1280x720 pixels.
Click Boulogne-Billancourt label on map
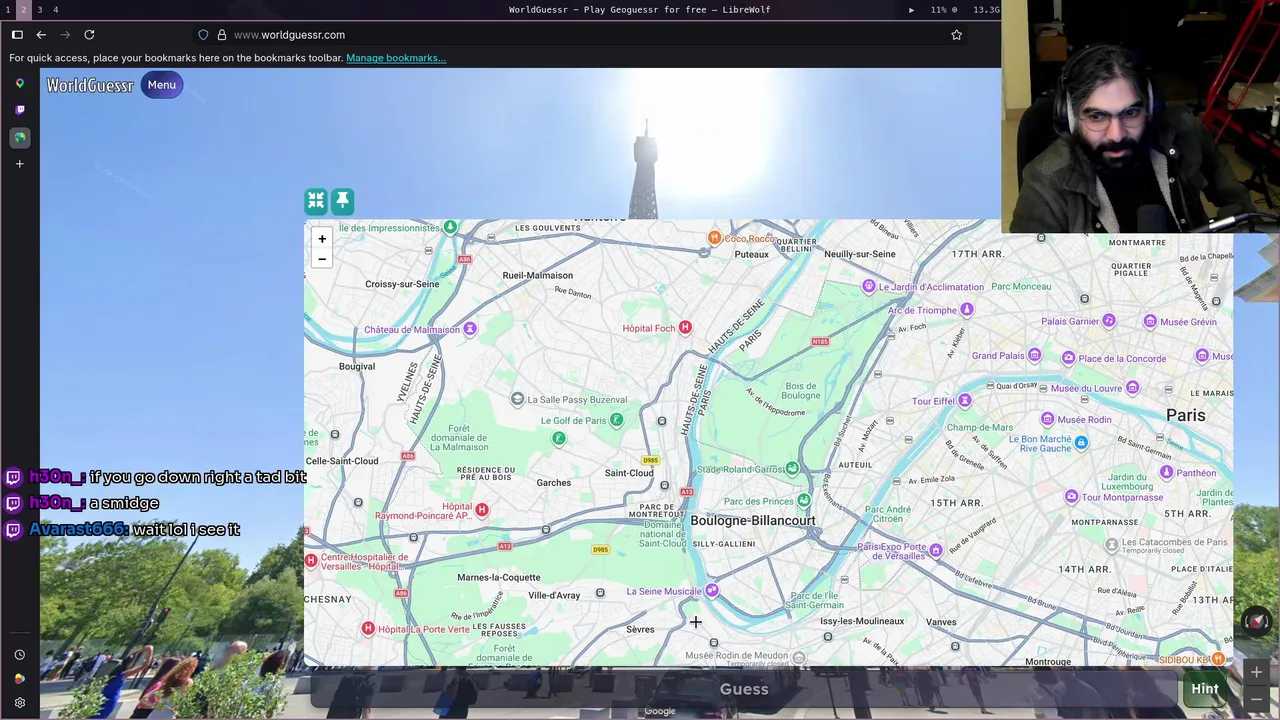point(753,521)
